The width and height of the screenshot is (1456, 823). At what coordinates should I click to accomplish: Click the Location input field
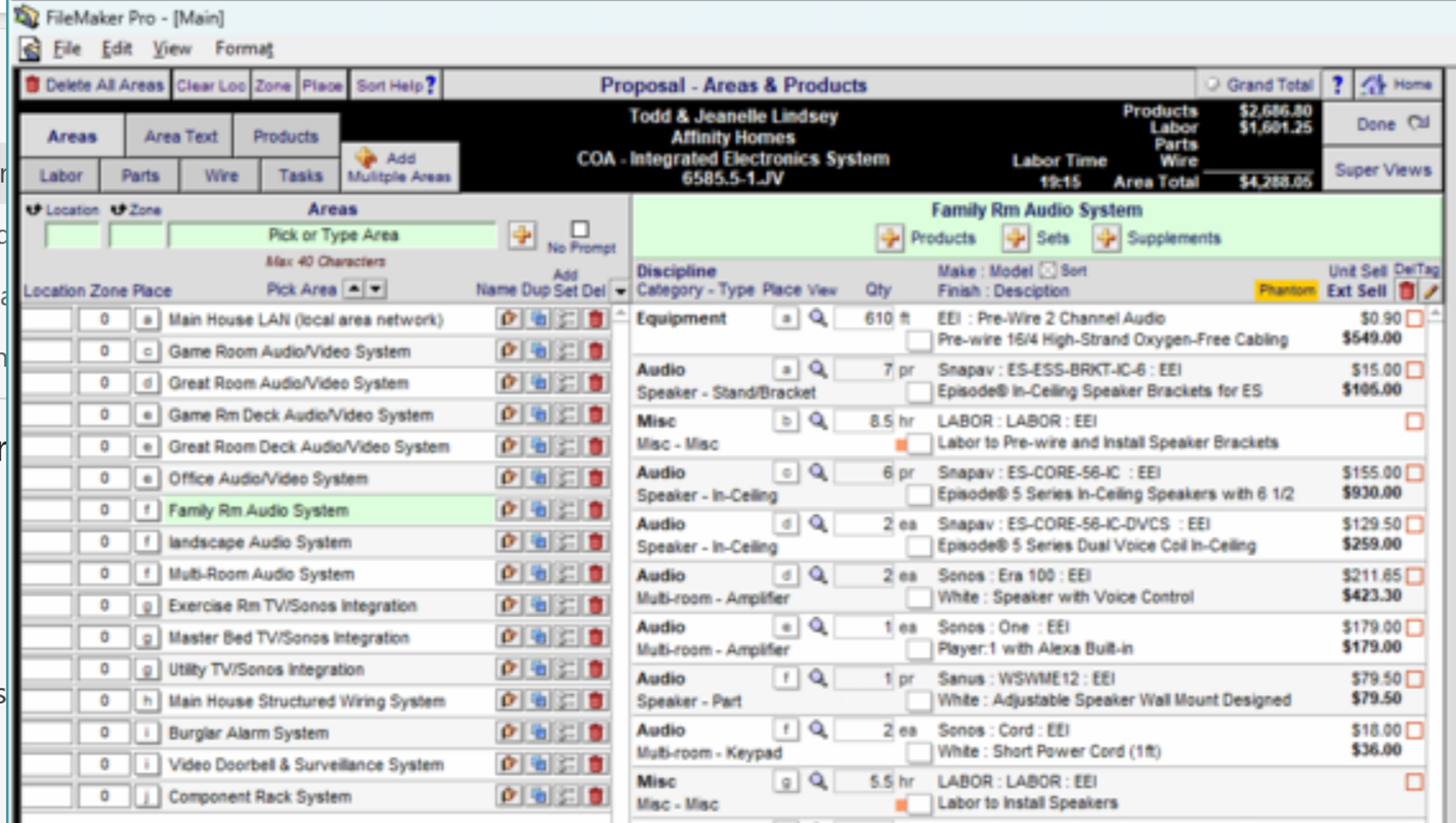point(72,235)
